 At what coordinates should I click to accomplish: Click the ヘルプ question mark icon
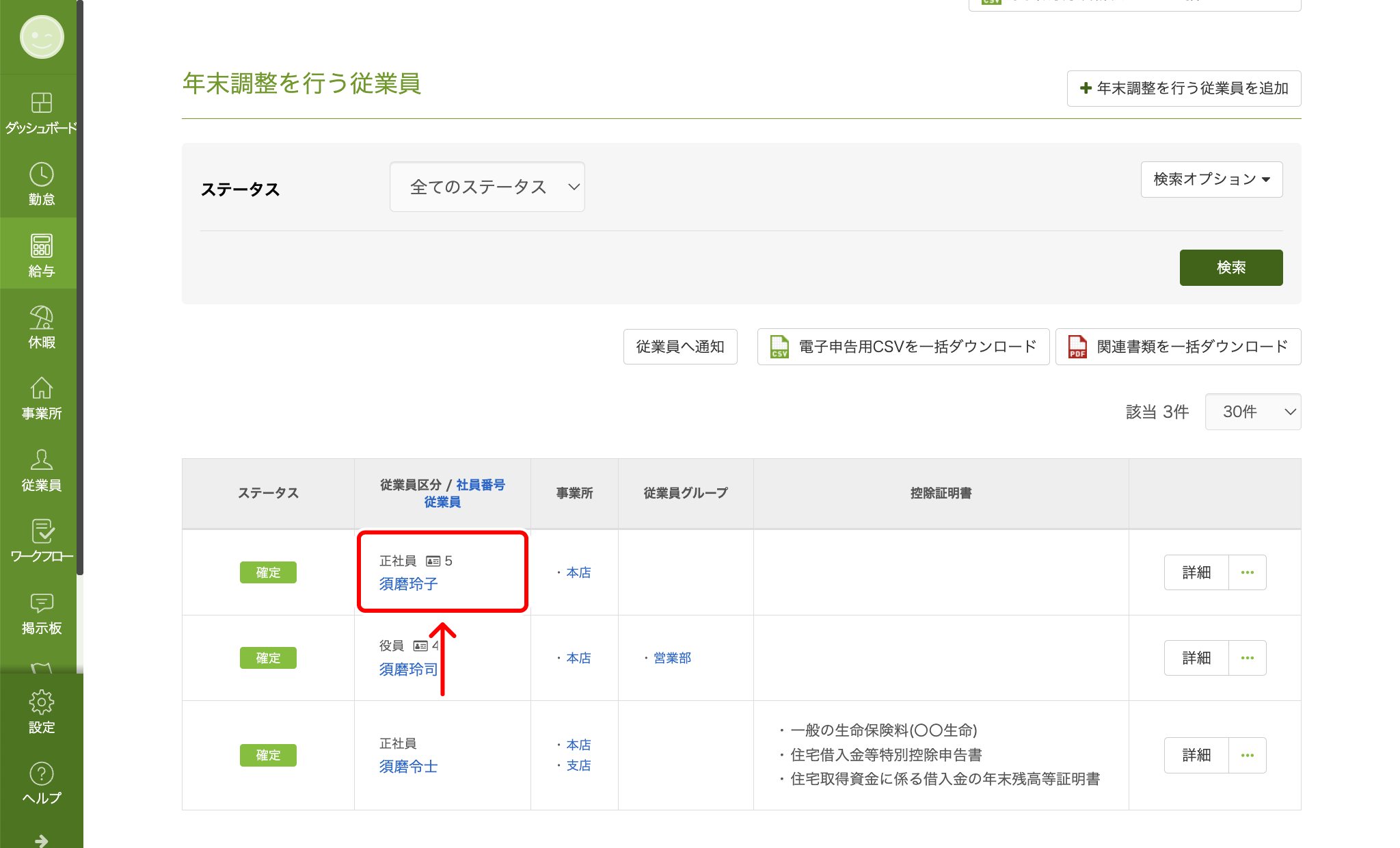click(x=41, y=774)
